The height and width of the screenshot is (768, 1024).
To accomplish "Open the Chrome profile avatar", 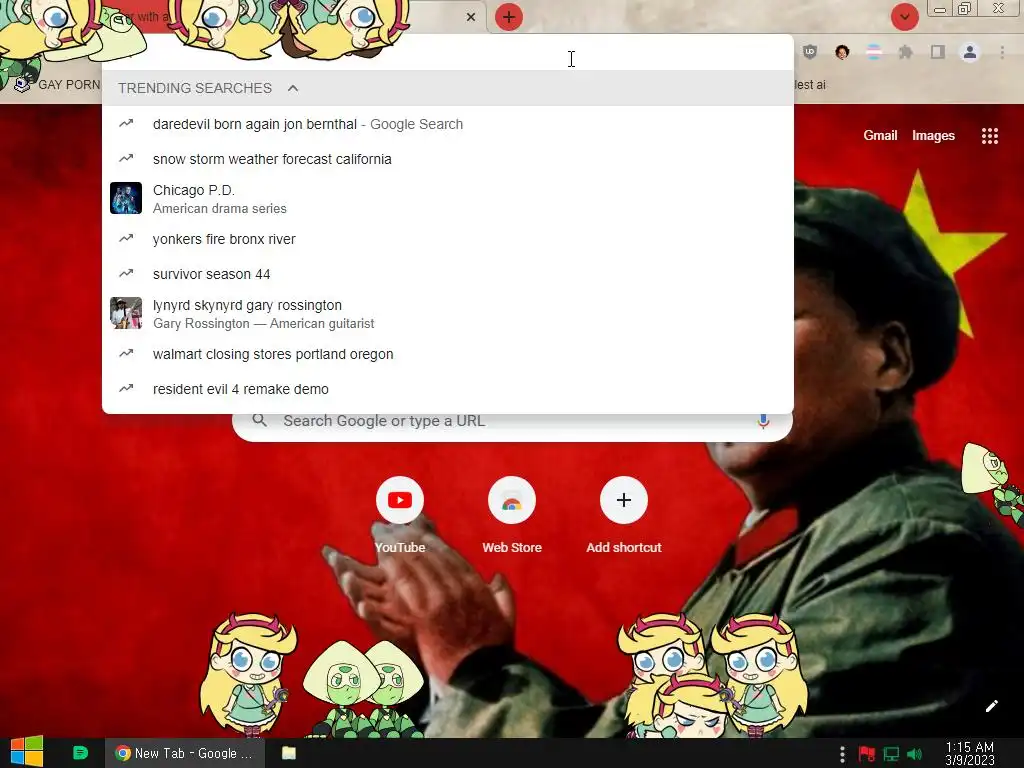I will (970, 52).
